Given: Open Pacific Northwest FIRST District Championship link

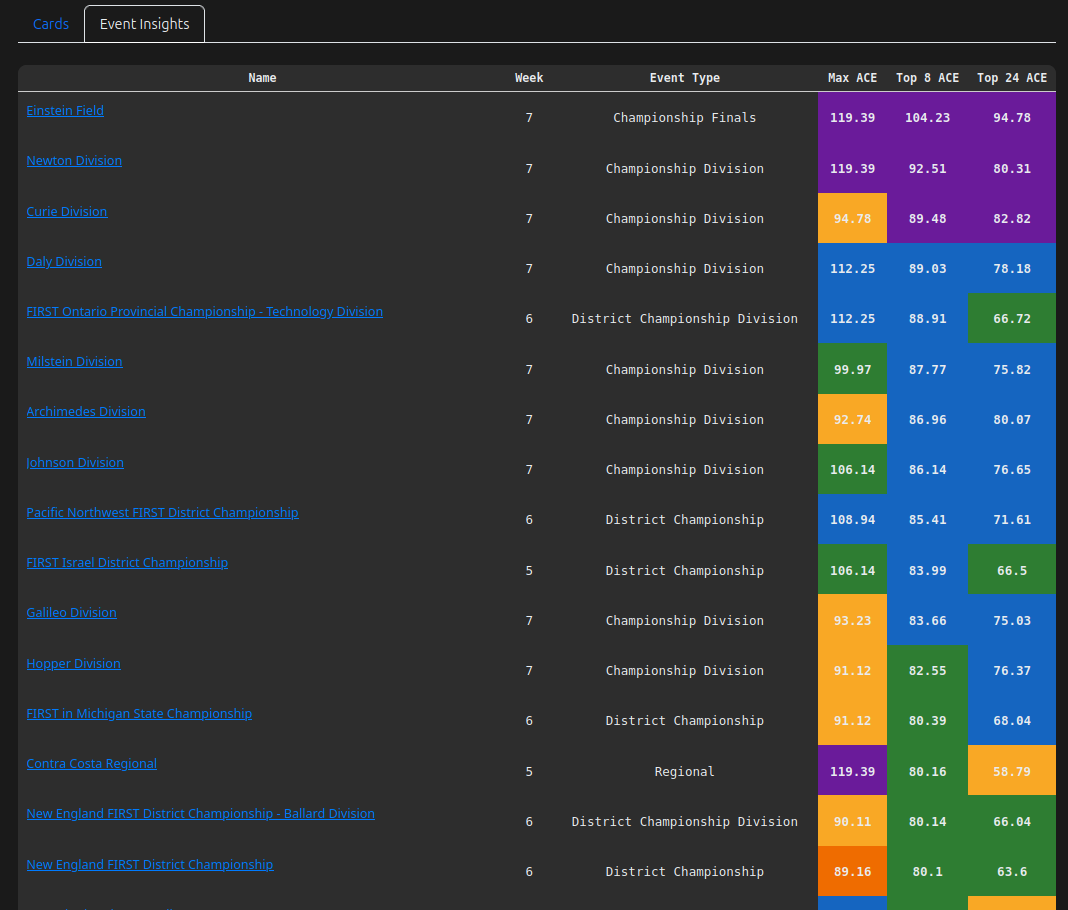Looking at the screenshot, I should coord(162,512).
